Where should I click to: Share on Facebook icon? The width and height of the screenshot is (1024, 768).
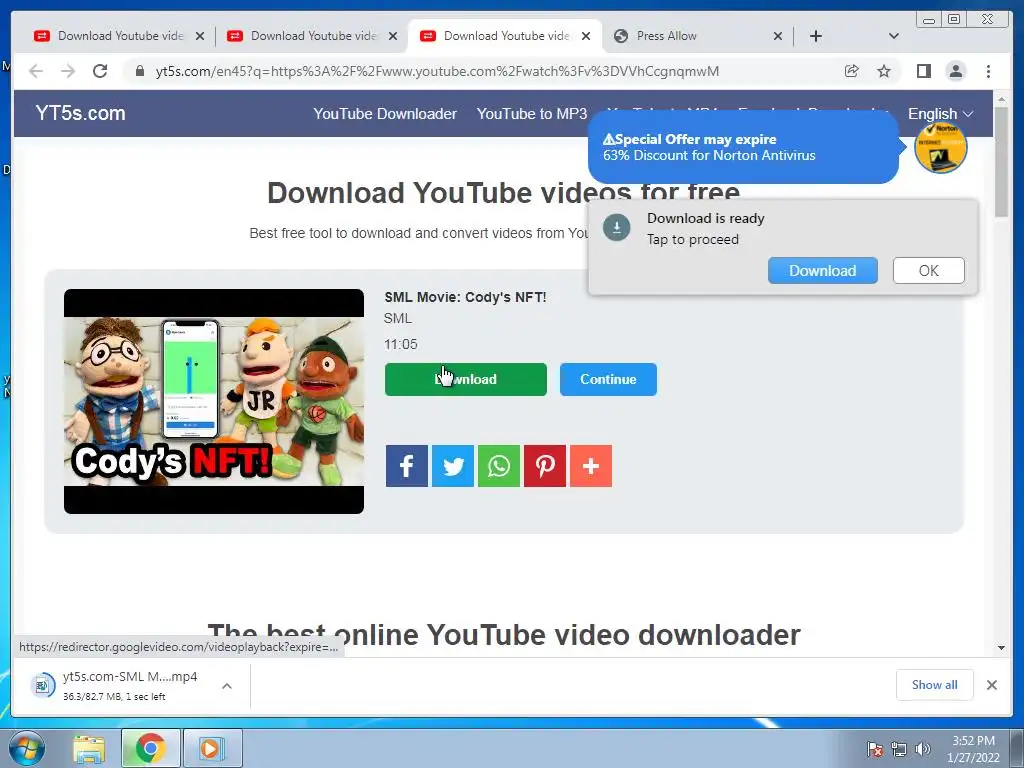point(406,466)
